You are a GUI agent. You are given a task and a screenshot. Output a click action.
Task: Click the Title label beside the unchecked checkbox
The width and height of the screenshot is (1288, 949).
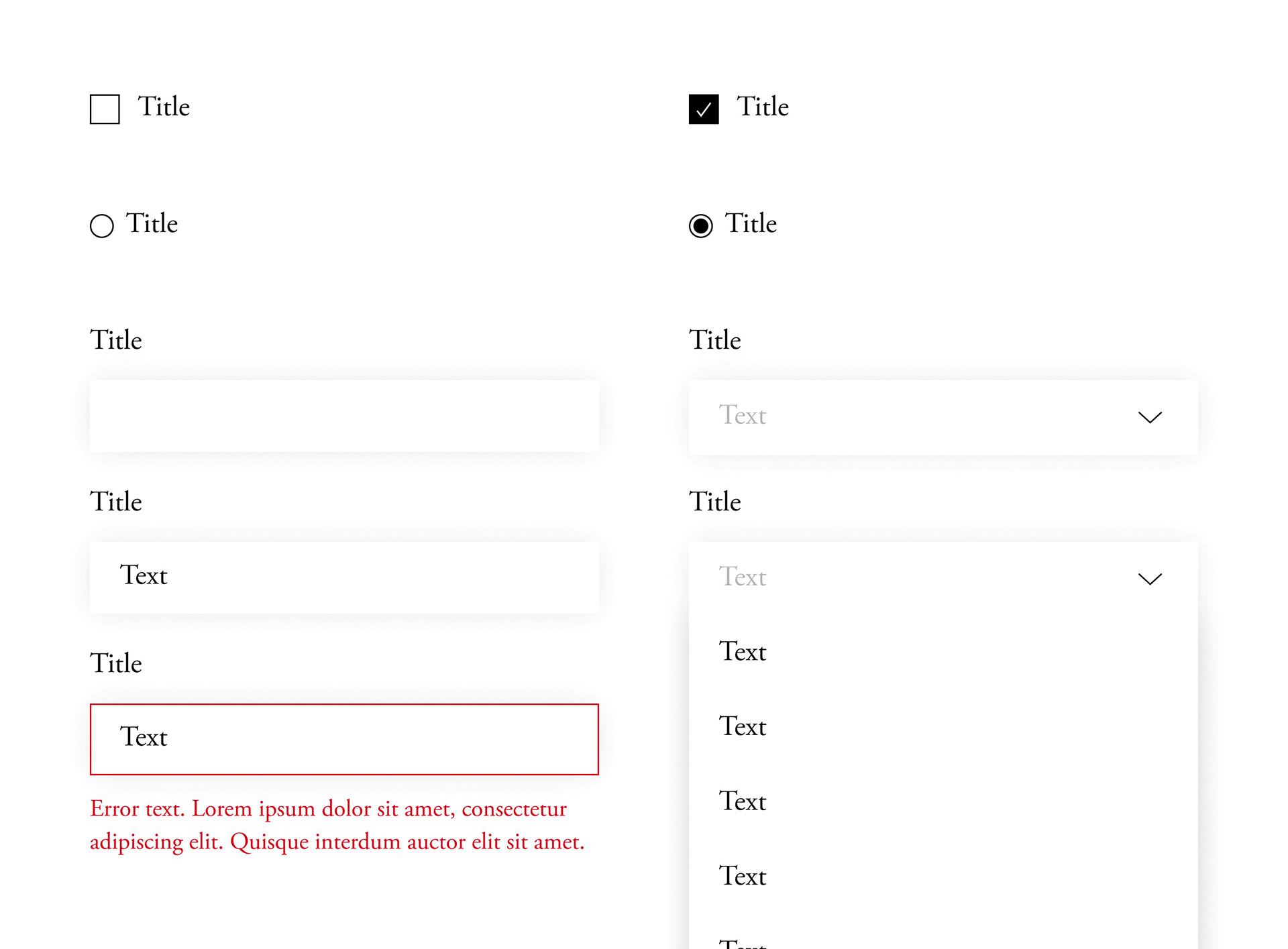coord(164,107)
